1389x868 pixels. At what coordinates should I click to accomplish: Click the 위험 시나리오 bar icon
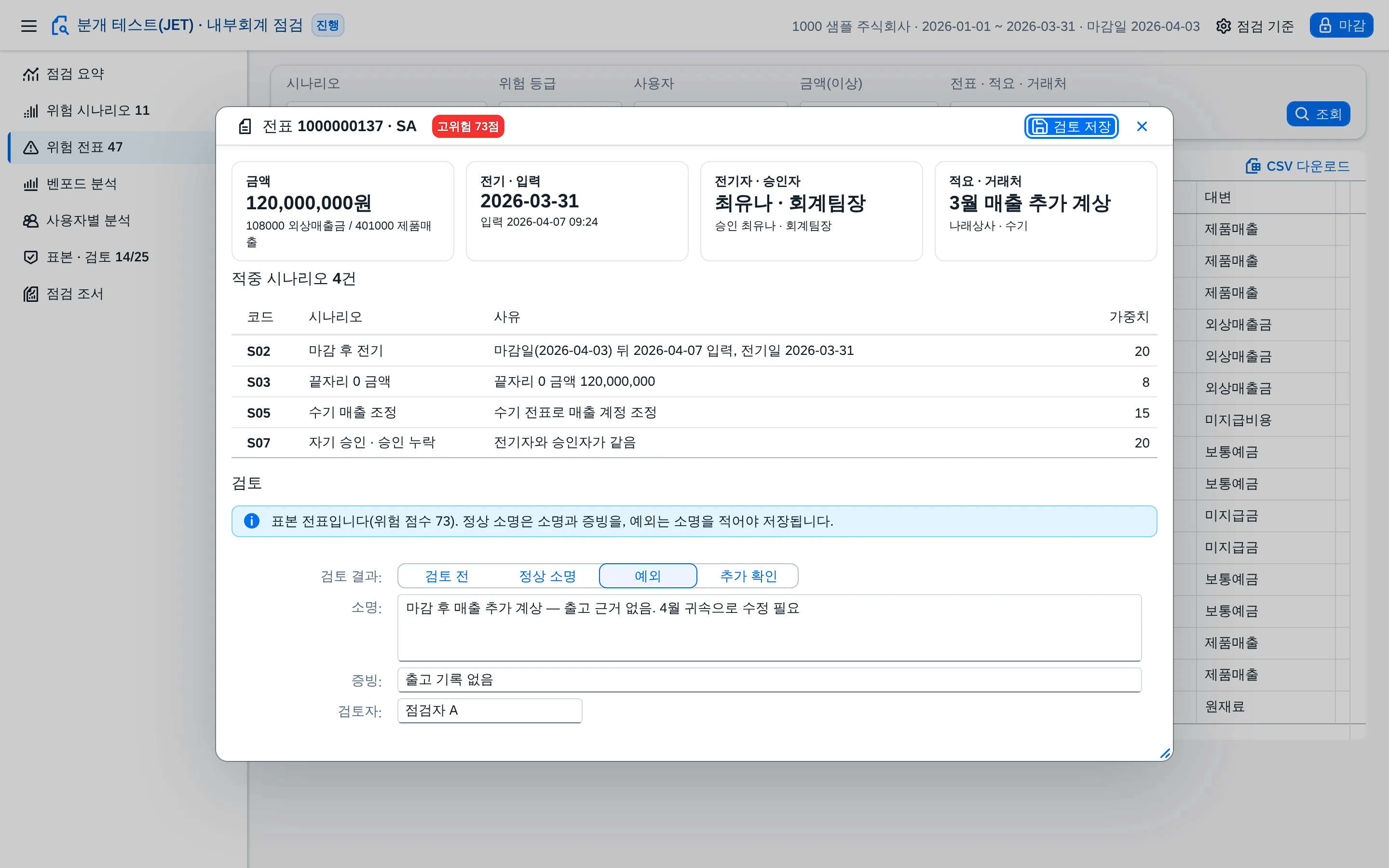click(x=31, y=111)
